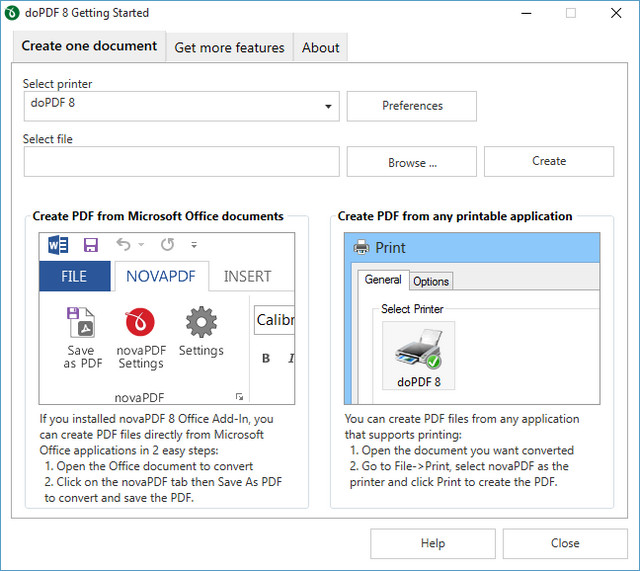
Task: Open printer Preferences
Action: [411, 106]
